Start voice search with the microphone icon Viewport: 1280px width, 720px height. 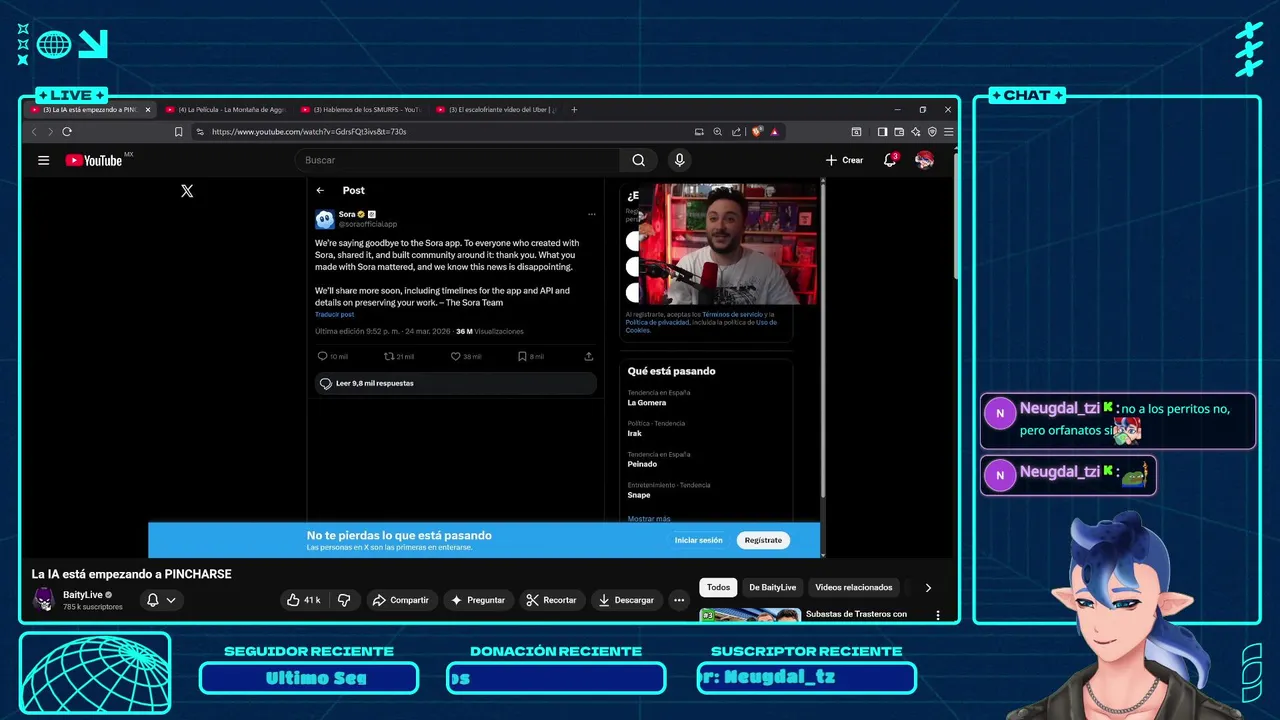pos(680,160)
